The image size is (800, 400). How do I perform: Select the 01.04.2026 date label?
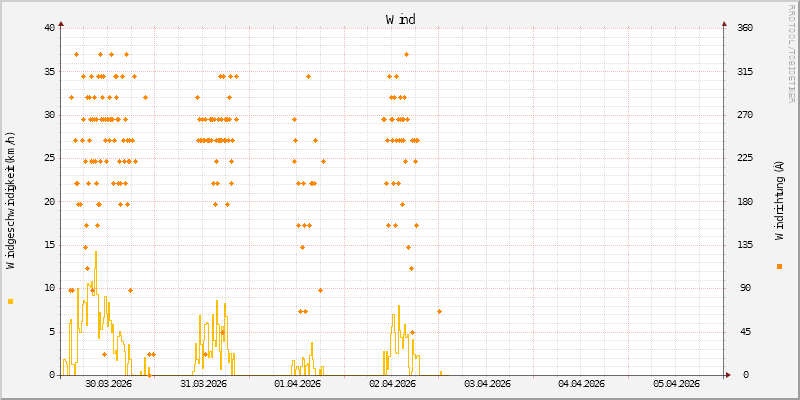point(298,383)
